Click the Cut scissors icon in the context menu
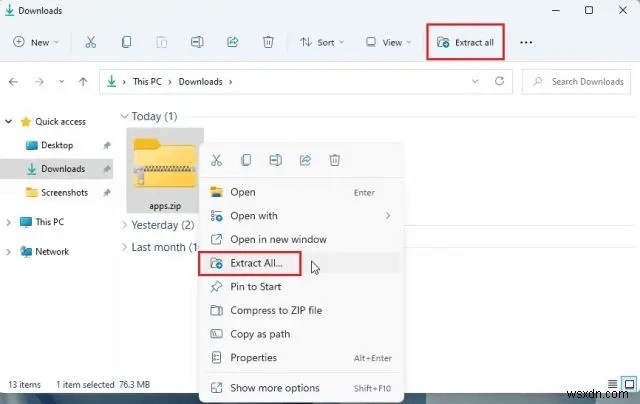This screenshot has width=640, height=404. click(x=216, y=160)
